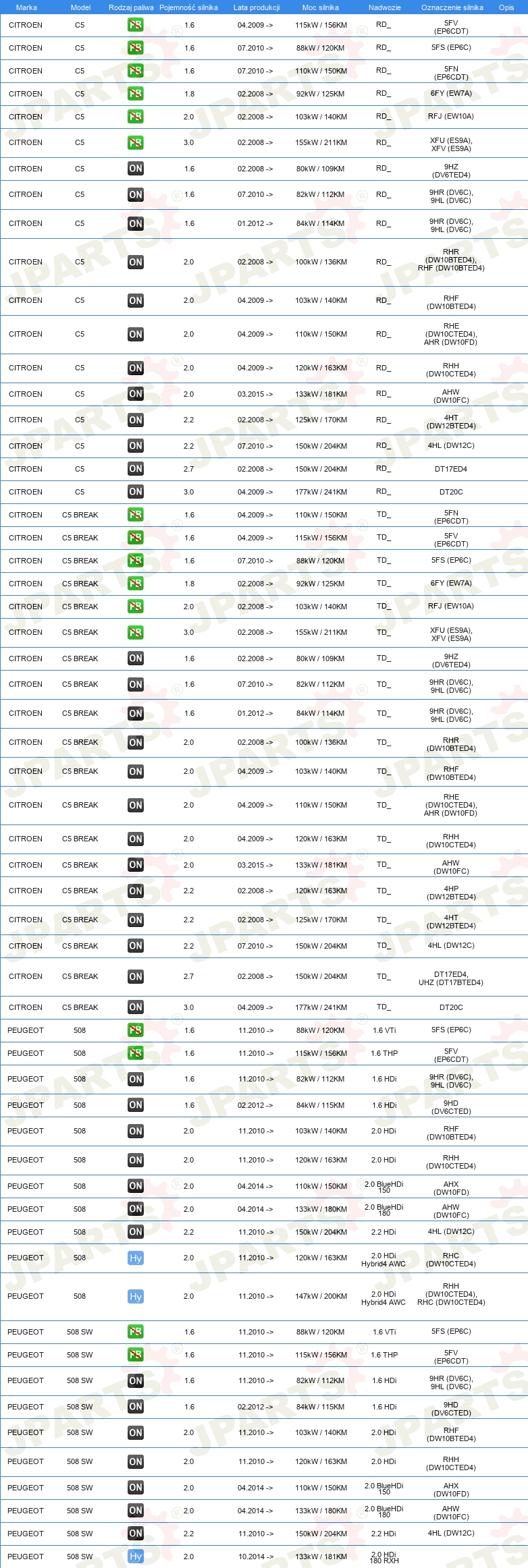Click petrol icon in C5 RD_ 88kW/120KM row
This screenshot has width=528, height=1568.
coord(136,48)
